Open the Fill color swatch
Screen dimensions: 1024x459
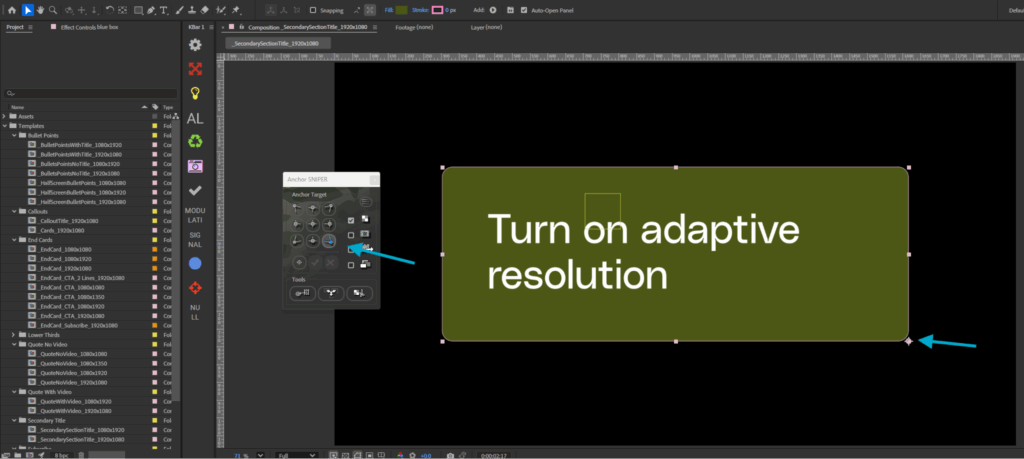click(x=402, y=10)
